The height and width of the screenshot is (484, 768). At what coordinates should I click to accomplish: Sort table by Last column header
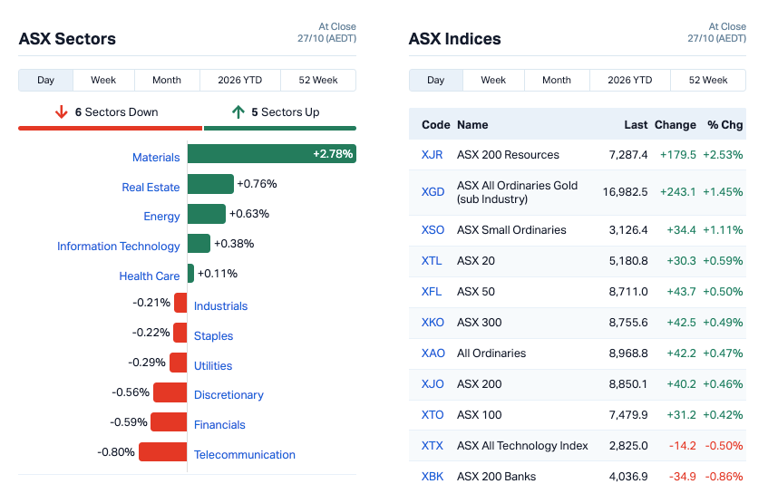coord(636,125)
